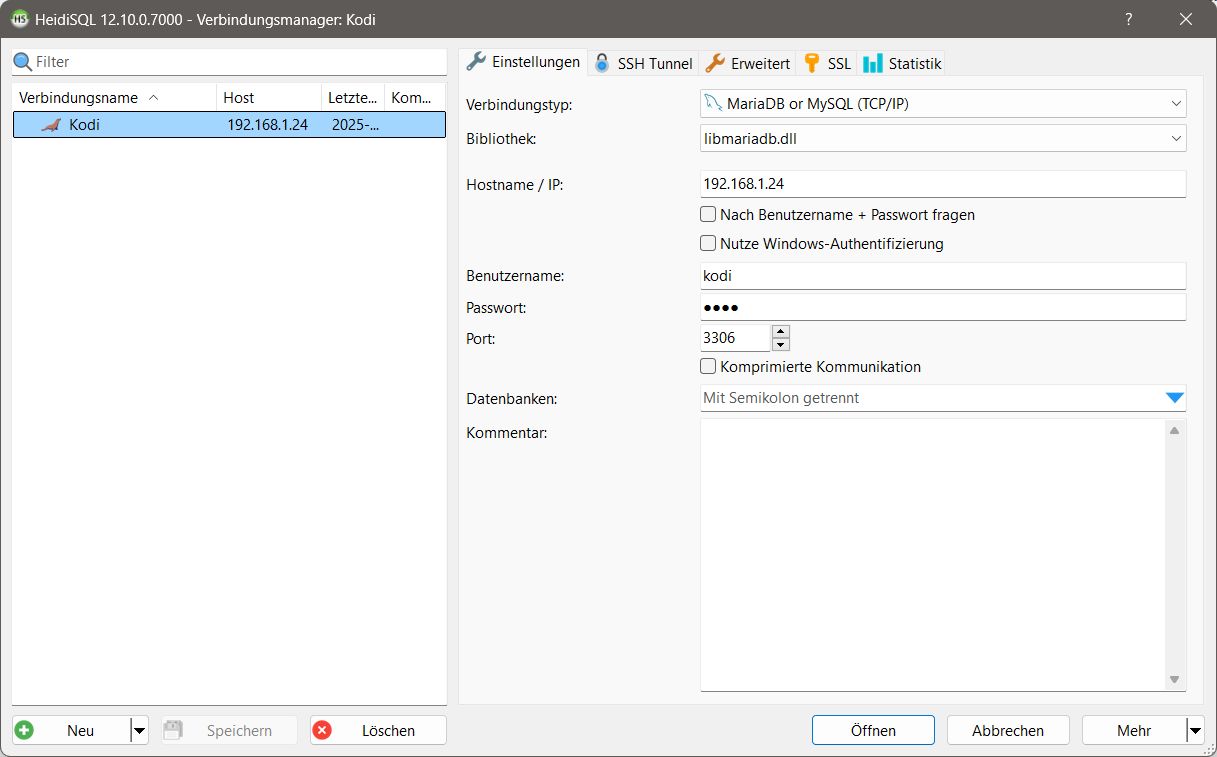Click the Kommentar scrollbar down arrow

pyautogui.click(x=1175, y=680)
